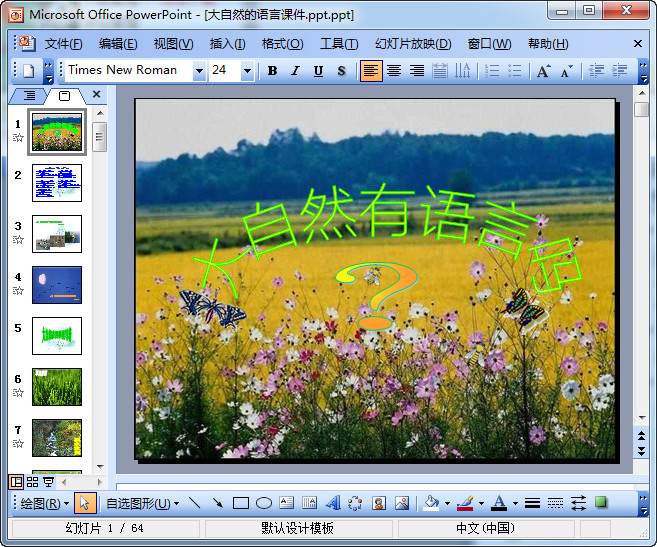Open the 视图(V) menu
Image resolution: width=657 pixels, height=547 pixels.
173,44
